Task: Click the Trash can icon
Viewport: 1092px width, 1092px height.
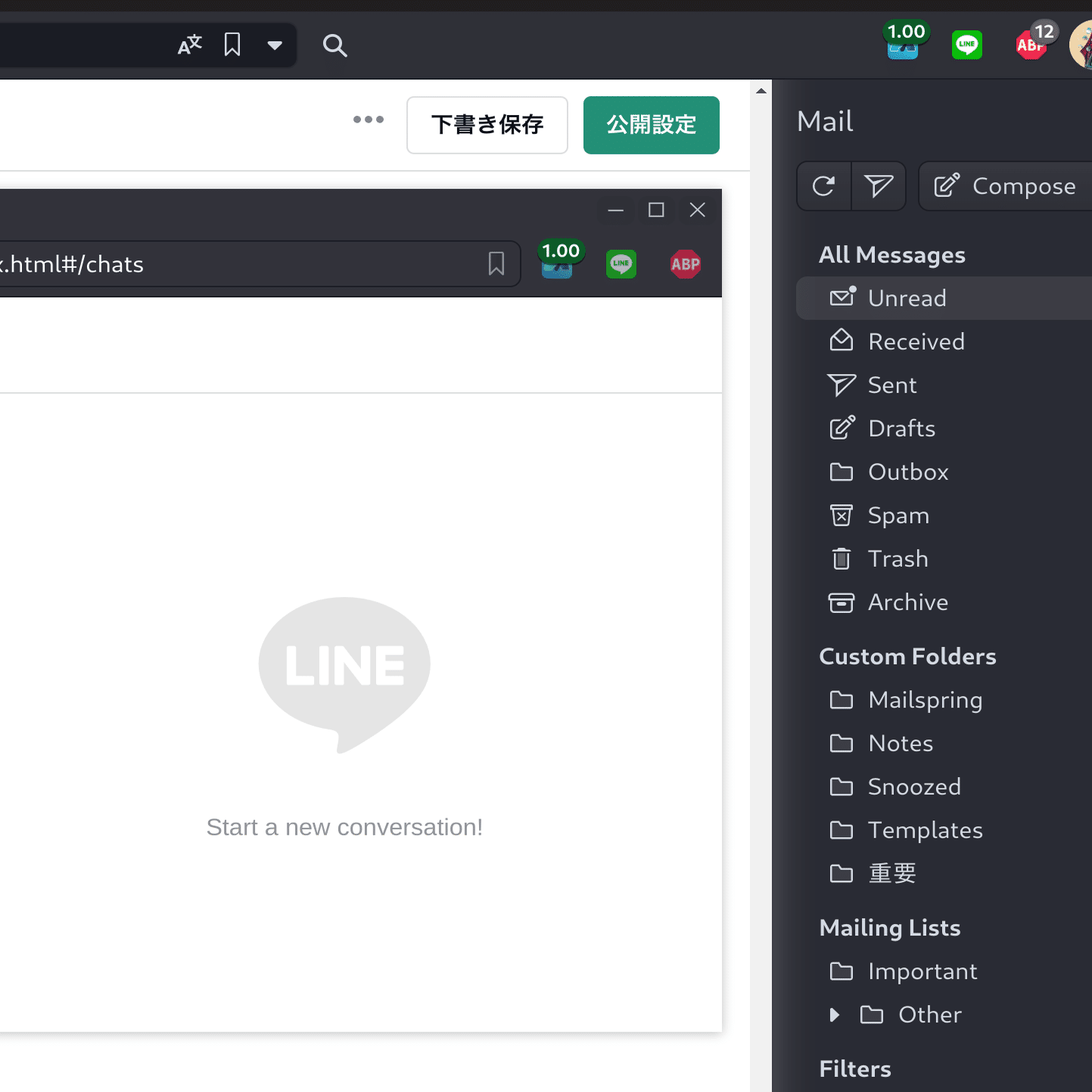Action: point(842,558)
